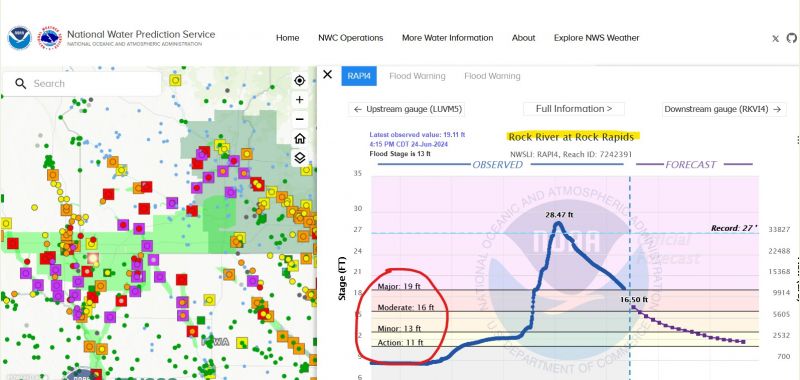Switch to the first Flood Warning tab
The image size is (800, 380).
417,76
